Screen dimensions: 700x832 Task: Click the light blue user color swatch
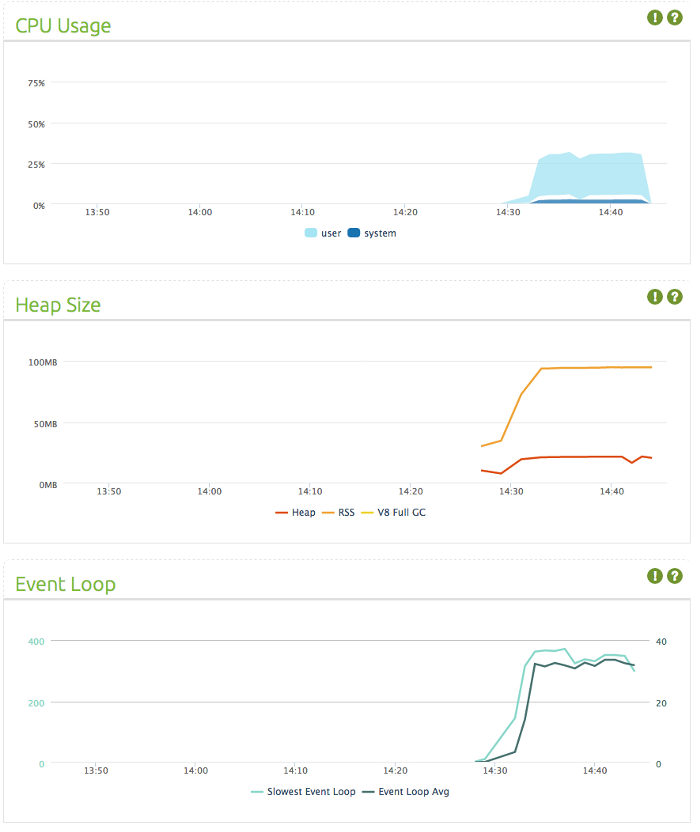[311, 233]
